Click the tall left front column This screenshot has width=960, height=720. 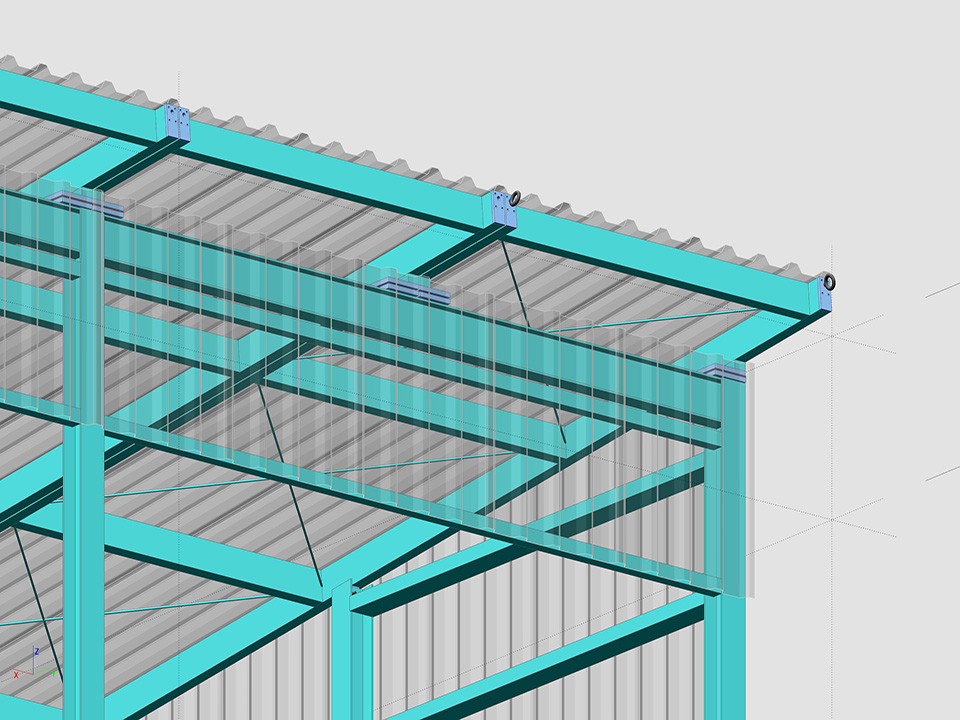[x=83, y=560]
